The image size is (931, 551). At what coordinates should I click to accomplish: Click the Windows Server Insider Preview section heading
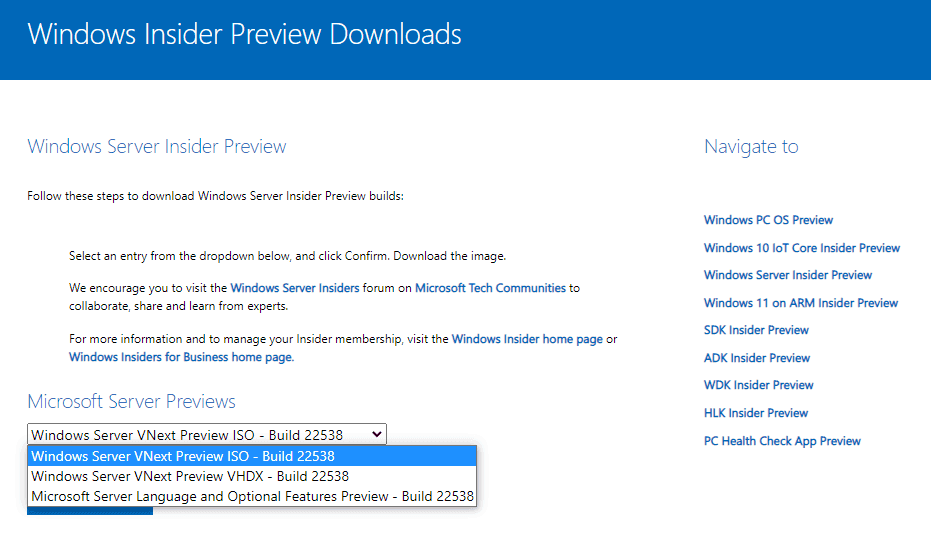pos(157,147)
